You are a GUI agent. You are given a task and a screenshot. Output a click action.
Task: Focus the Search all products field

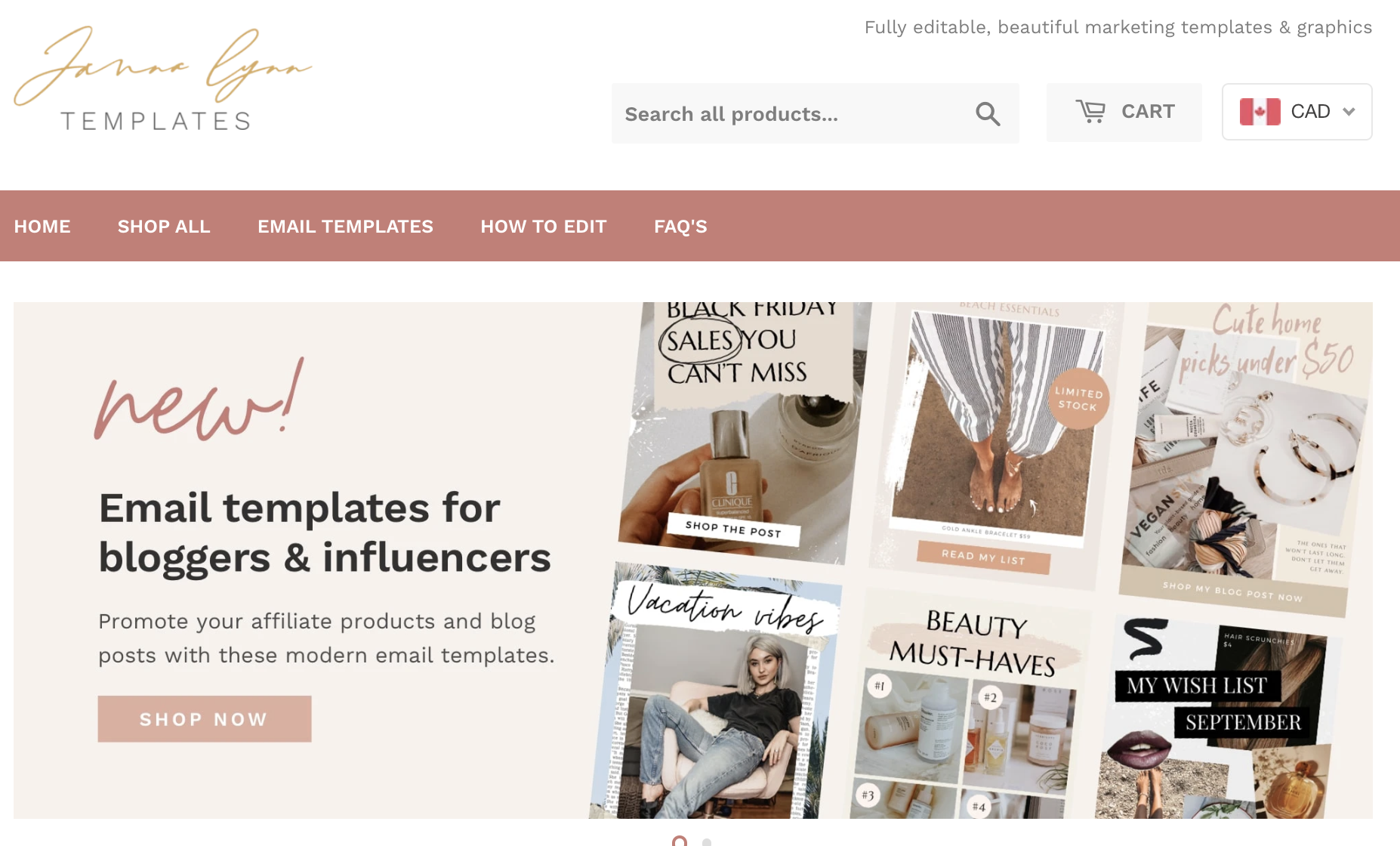[x=816, y=113]
